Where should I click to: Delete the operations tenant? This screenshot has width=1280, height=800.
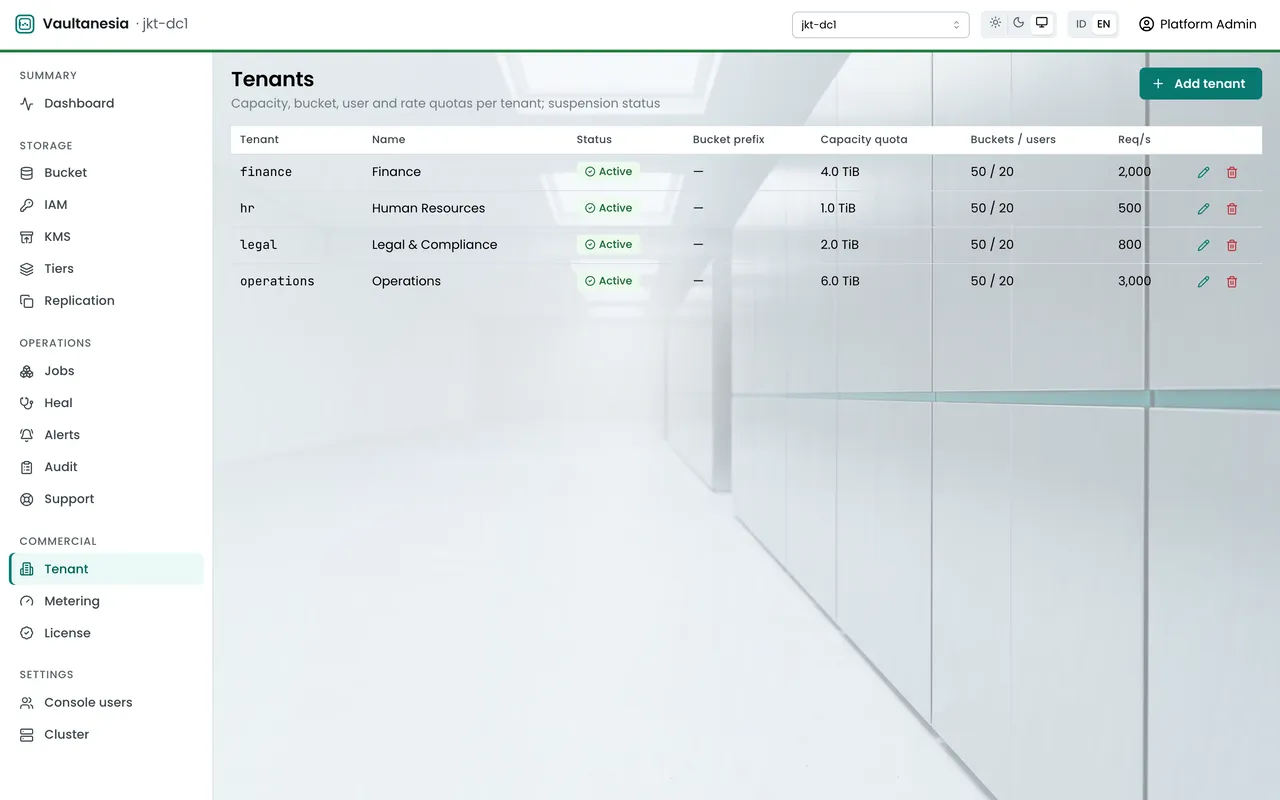[1232, 282]
